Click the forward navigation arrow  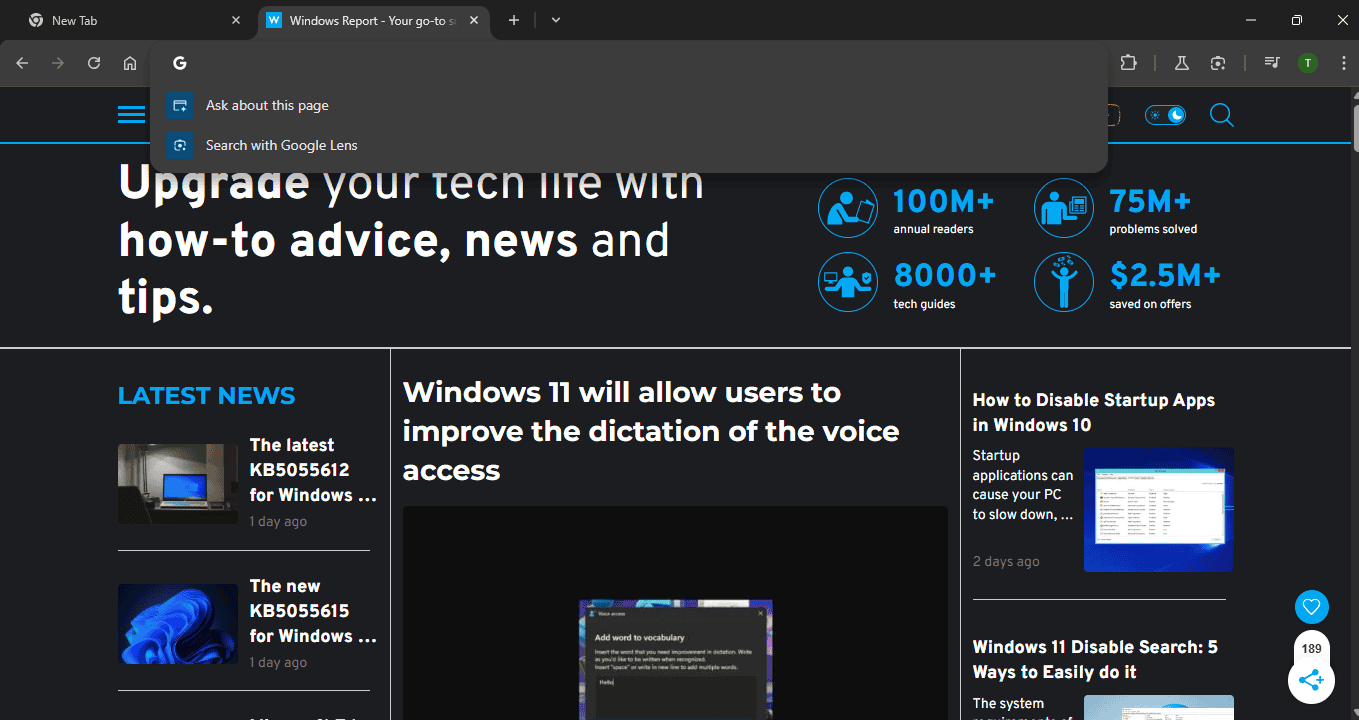58,63
